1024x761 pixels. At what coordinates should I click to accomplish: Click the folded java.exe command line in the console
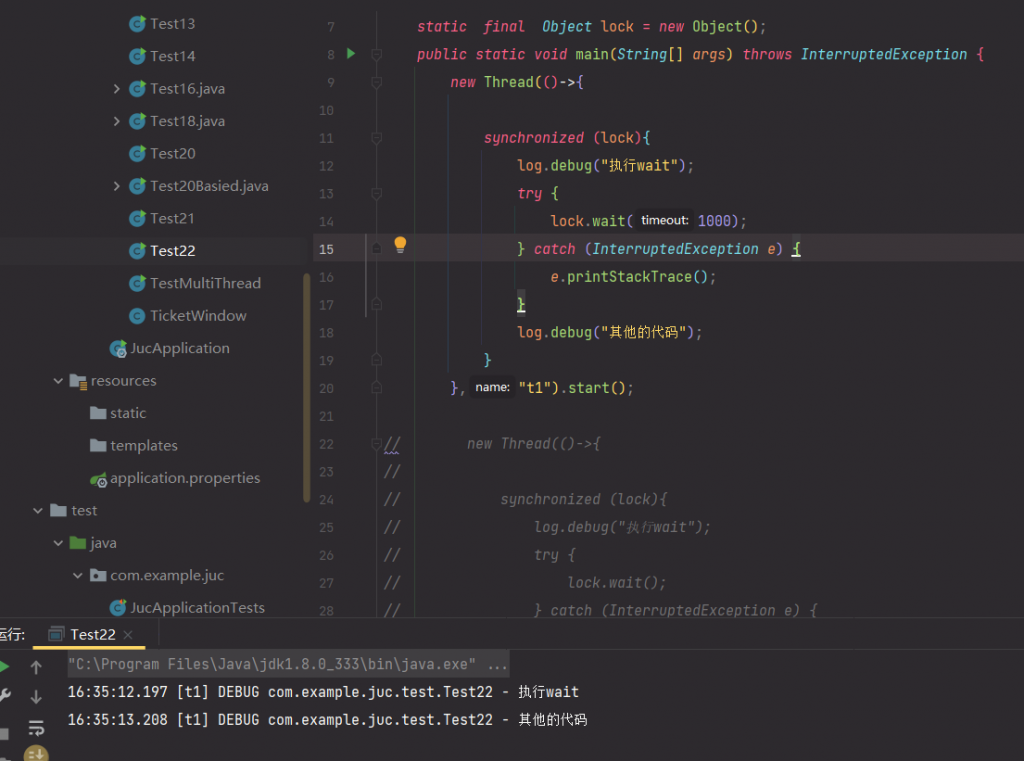click(288, 664)
